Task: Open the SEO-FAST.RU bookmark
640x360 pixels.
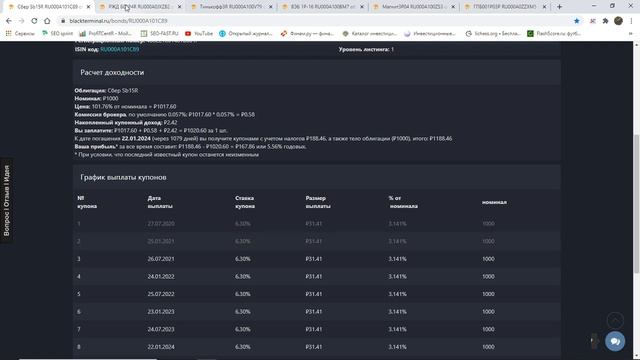Action: [160, 33]
